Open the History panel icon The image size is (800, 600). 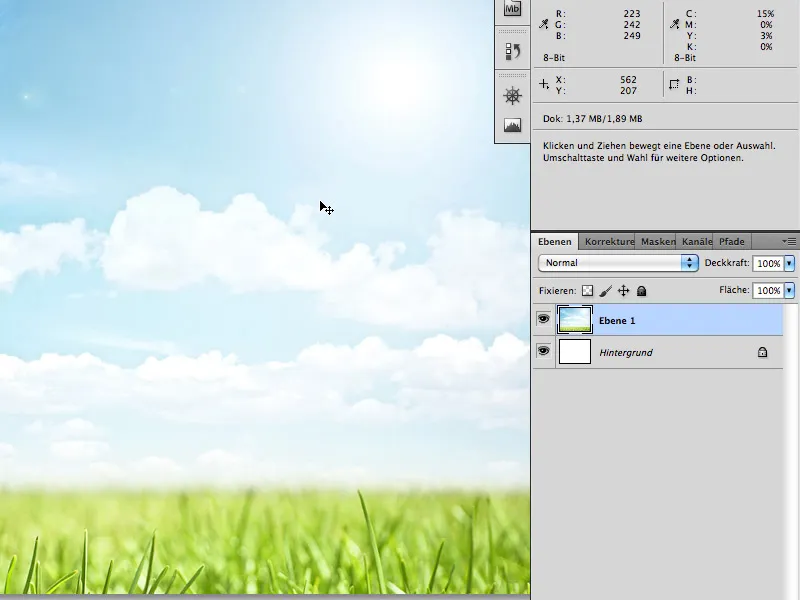512,52
